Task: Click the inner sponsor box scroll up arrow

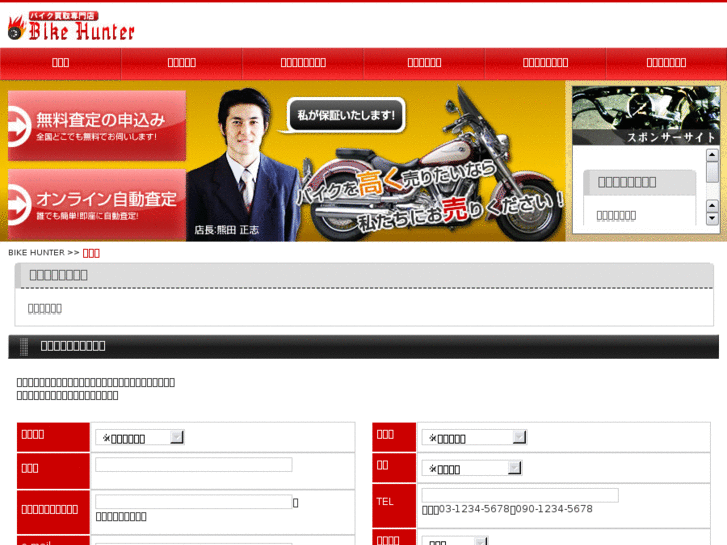Action: [x=712, y=205]
